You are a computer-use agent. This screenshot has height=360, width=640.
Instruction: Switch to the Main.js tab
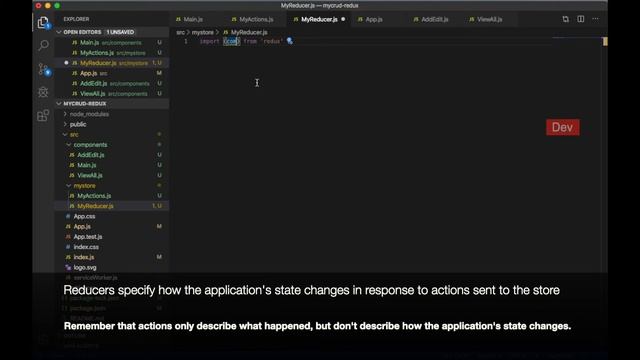(x=193, y=19)
